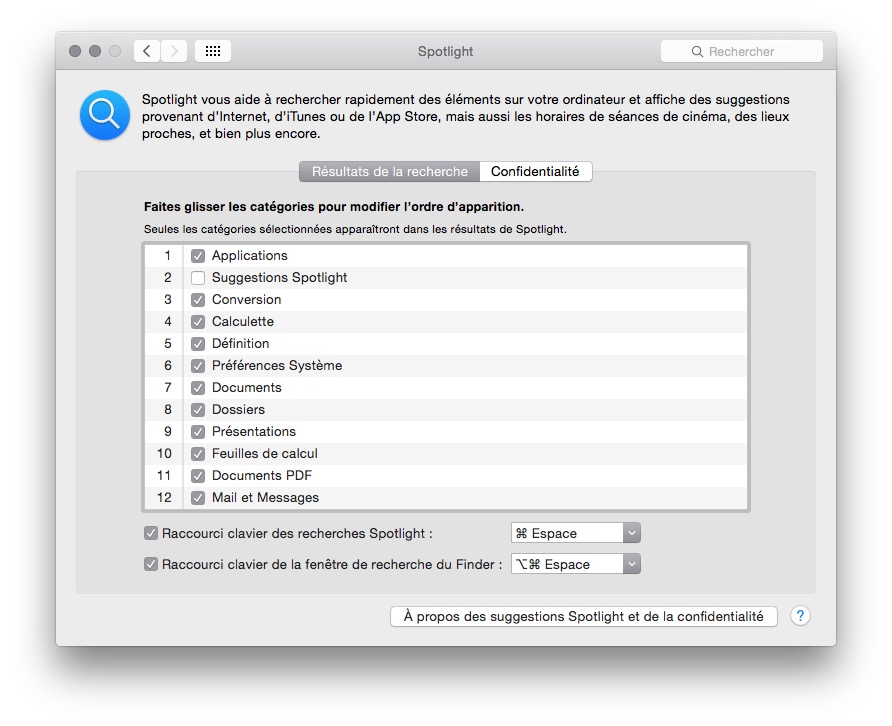Disable the Dossiers category
Viewport: 892px width, 726px height.
(198, 410)
